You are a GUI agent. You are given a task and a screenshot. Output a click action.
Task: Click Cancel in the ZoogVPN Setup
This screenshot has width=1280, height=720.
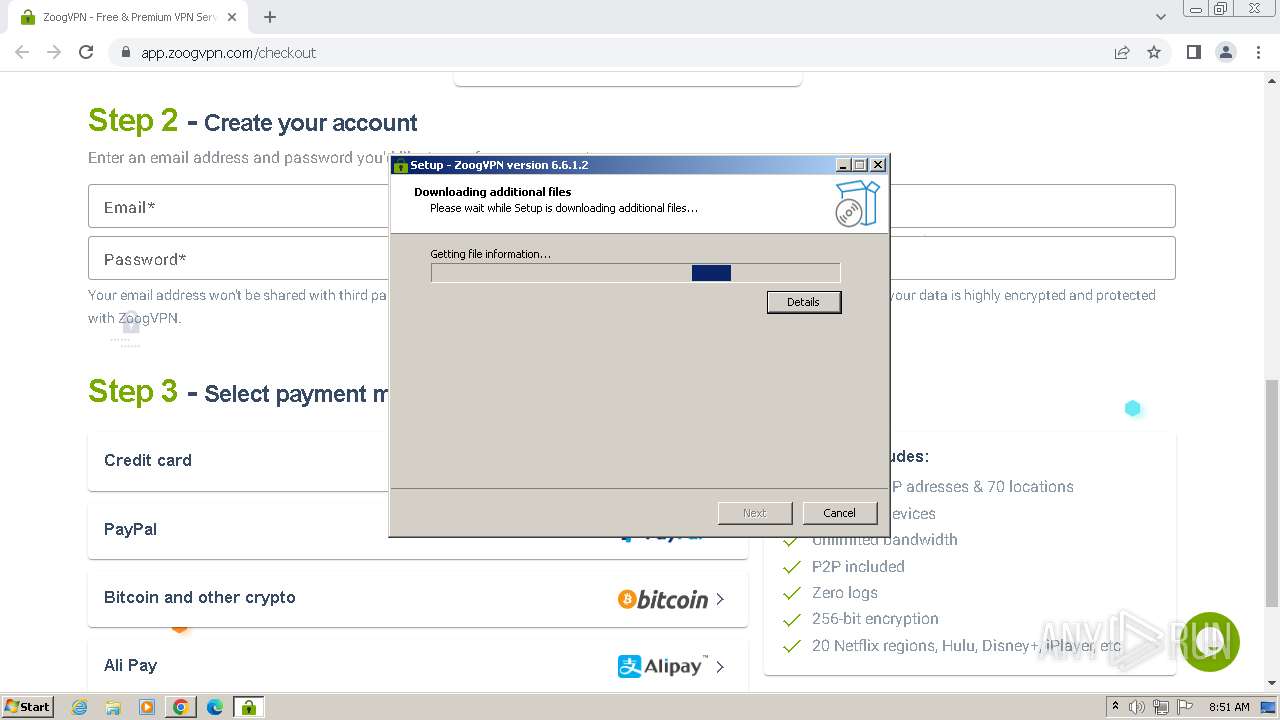839,513
